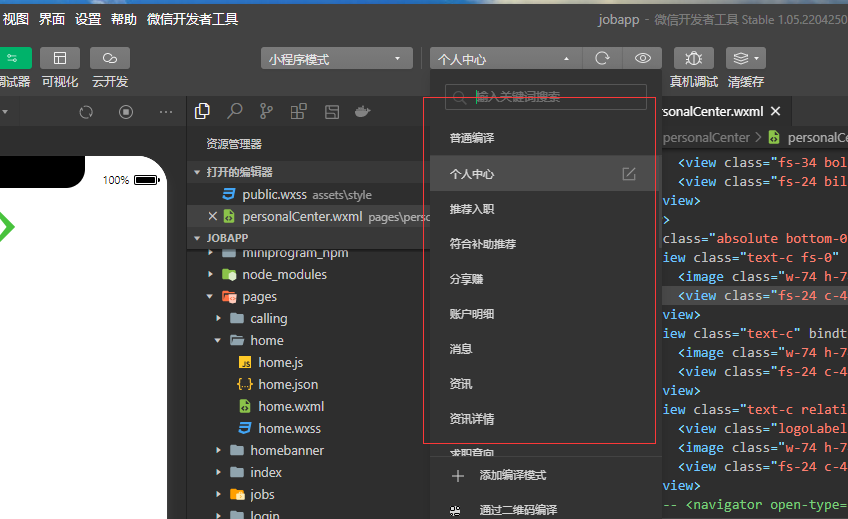Open the simulator more options ellipsis
The width and height of the screenshot is (848, 519).
[x=166, y=112]
